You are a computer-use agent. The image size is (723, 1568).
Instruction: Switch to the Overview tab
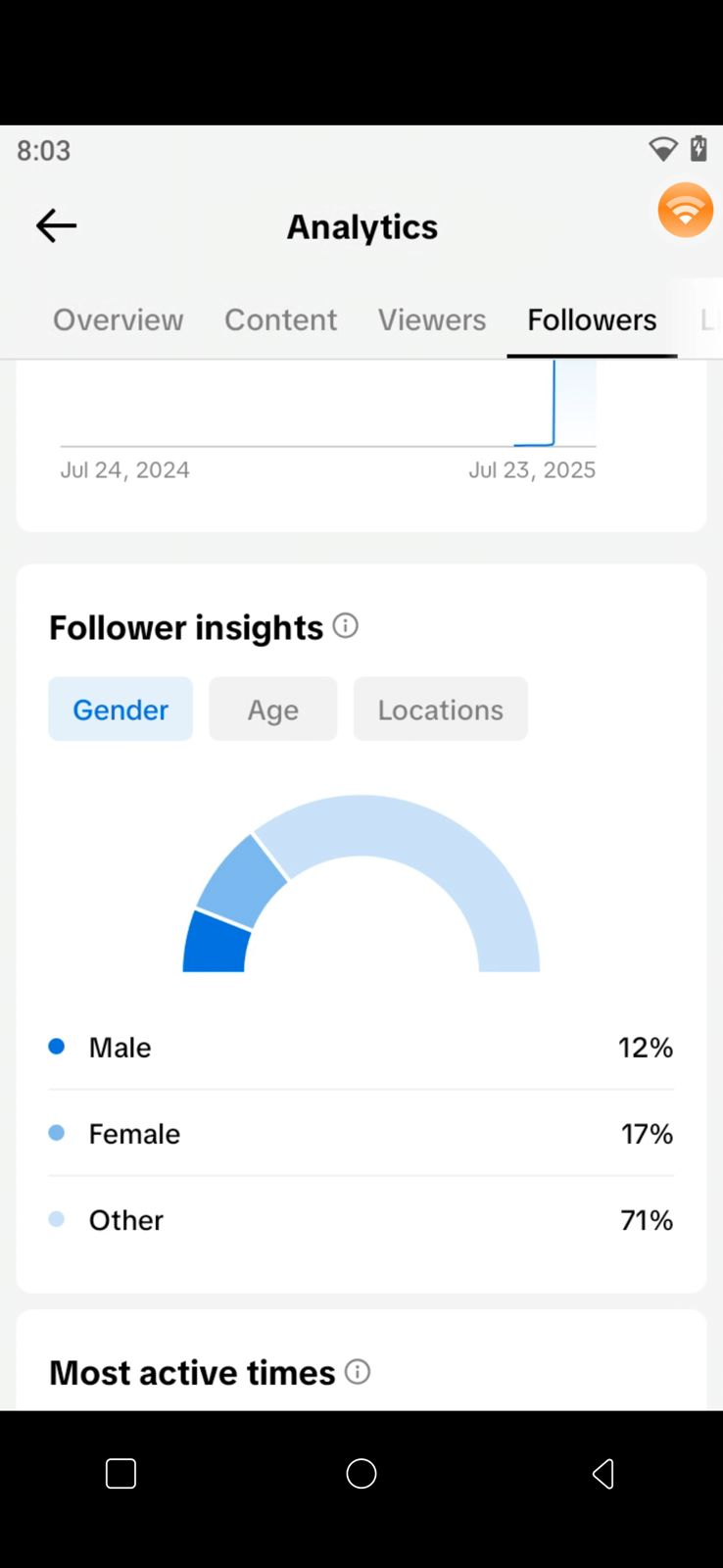click(119, 319)
